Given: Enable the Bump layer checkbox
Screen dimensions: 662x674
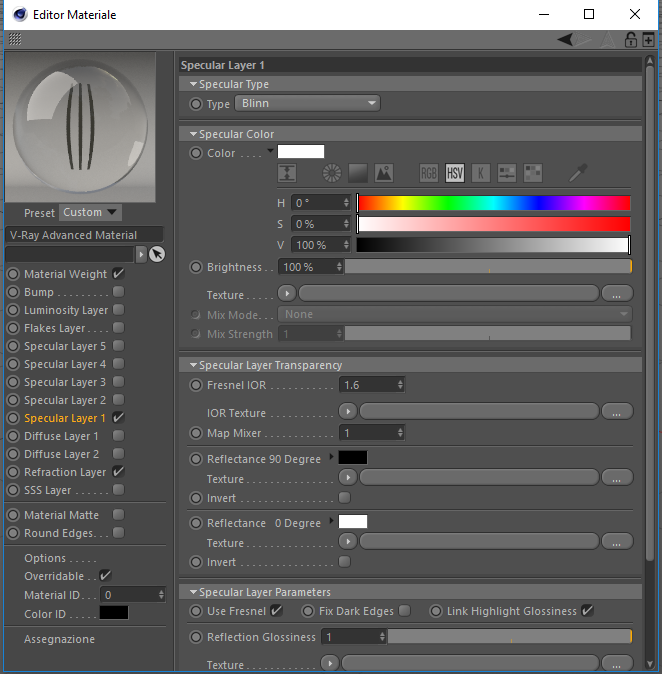Looking at the screenshot, I should (118, 292).
